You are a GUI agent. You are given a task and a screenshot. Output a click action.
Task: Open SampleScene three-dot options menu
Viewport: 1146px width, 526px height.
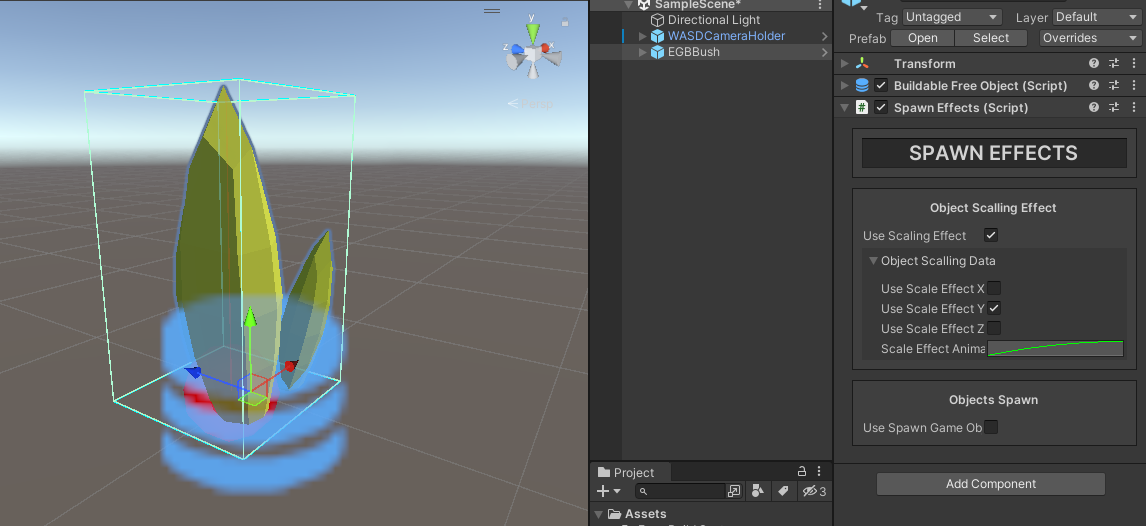click(x=820, y=4)
